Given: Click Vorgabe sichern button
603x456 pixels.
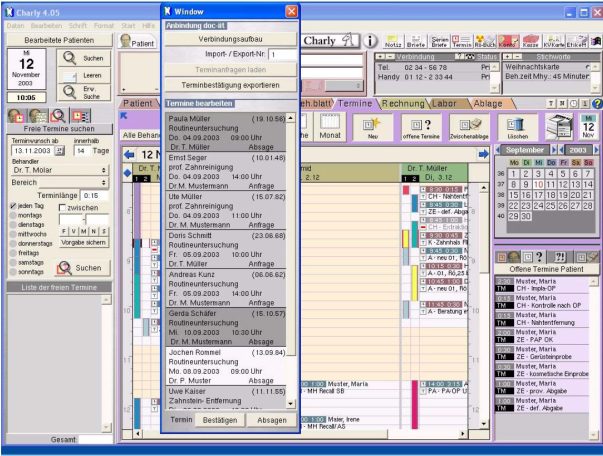Looking at the screenshot, I should (83, 243).
